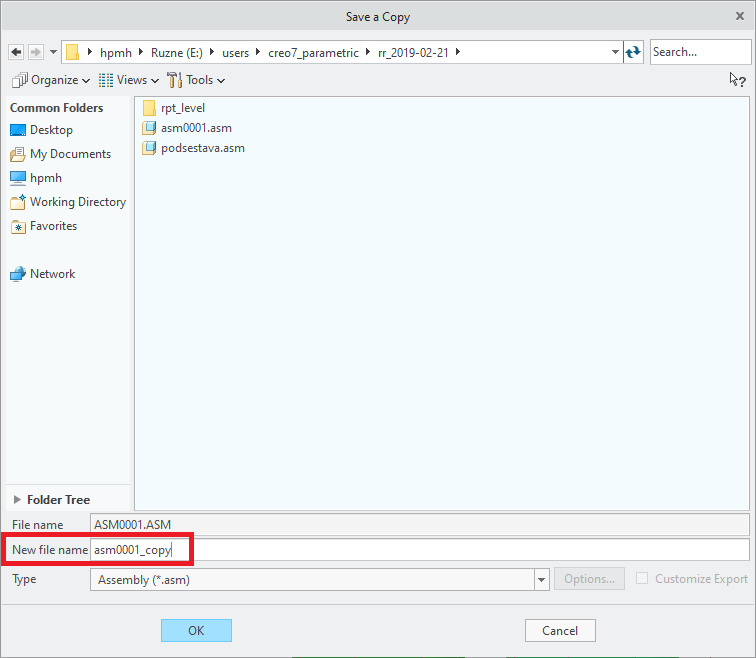Click the asm0001.asm assembly icon
This screenshot has width=756, height=658.
point(149,128)
